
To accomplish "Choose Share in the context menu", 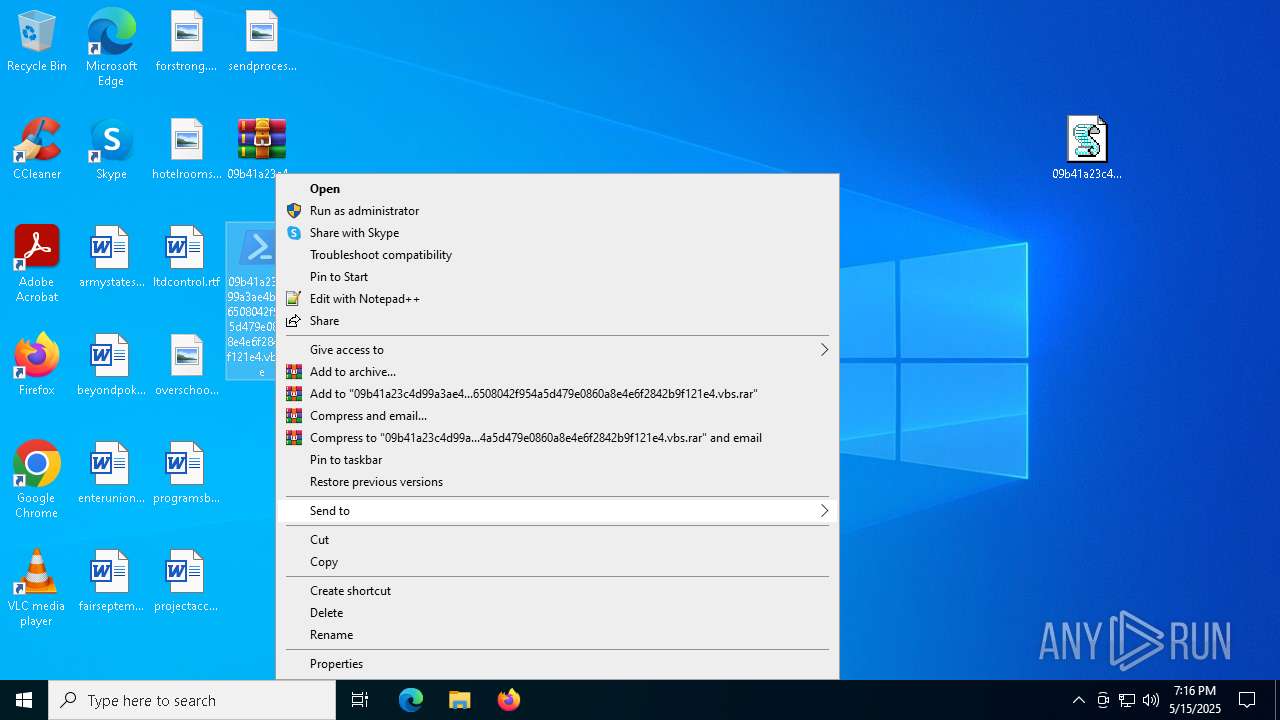I will click(x=557, y=321).
